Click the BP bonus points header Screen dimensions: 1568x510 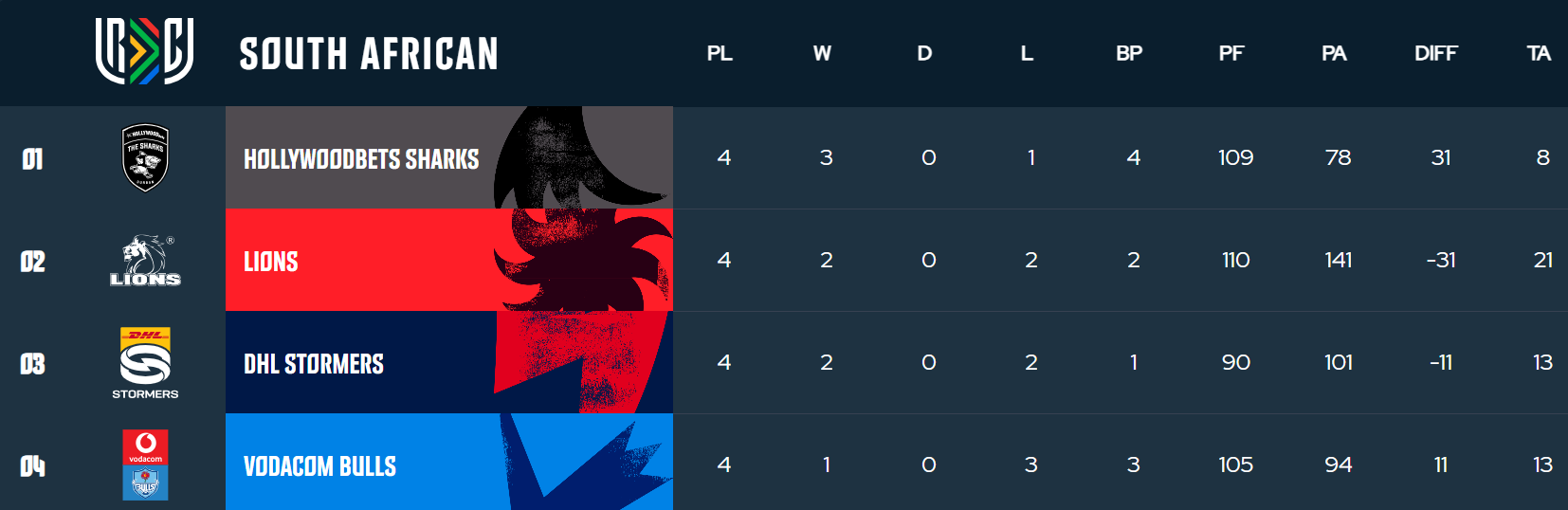coord(1129,54)
